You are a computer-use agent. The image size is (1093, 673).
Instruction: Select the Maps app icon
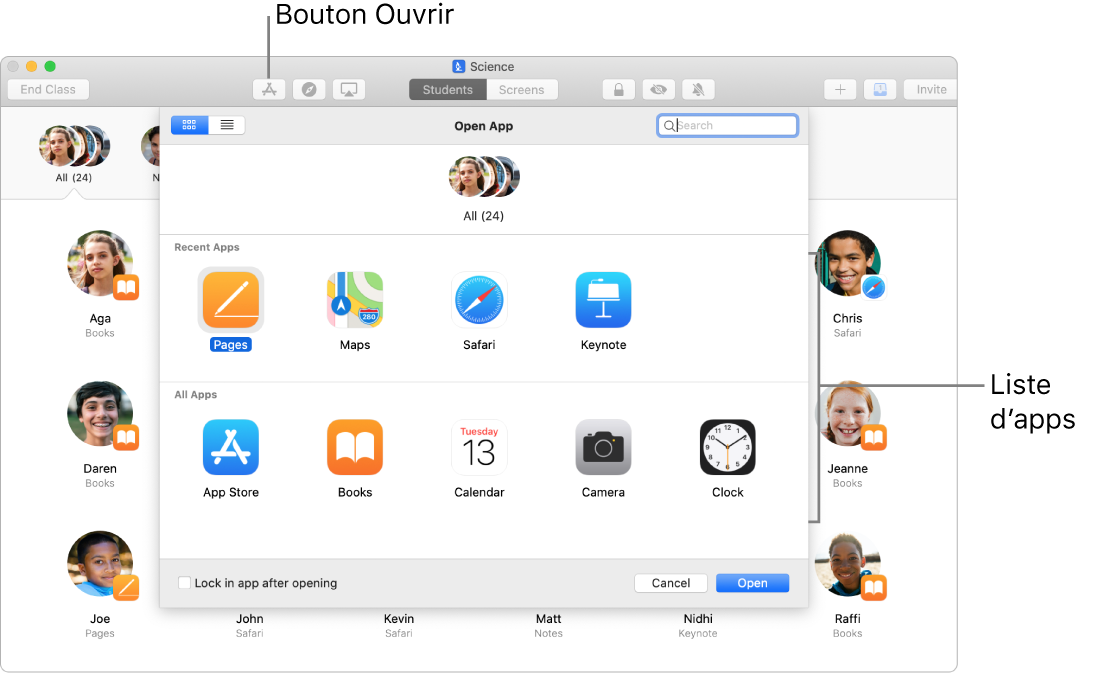tap(355, 300)
